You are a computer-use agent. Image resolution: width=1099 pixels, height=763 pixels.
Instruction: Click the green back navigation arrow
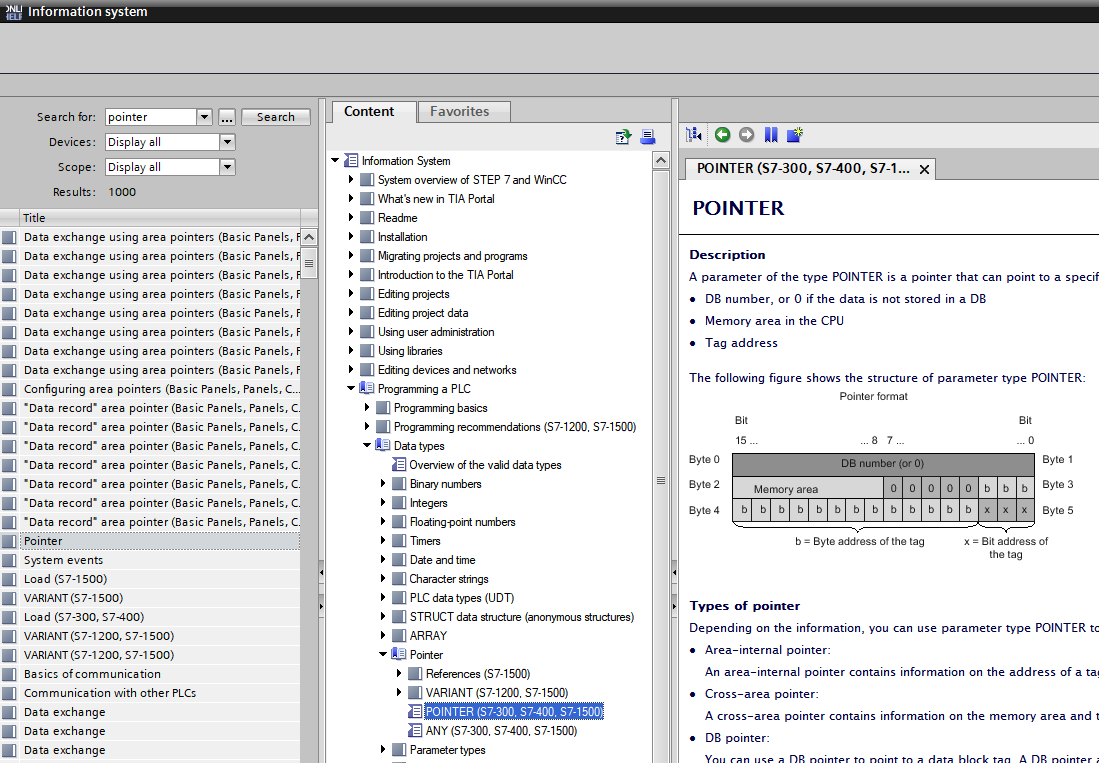[x=722, y=135]
